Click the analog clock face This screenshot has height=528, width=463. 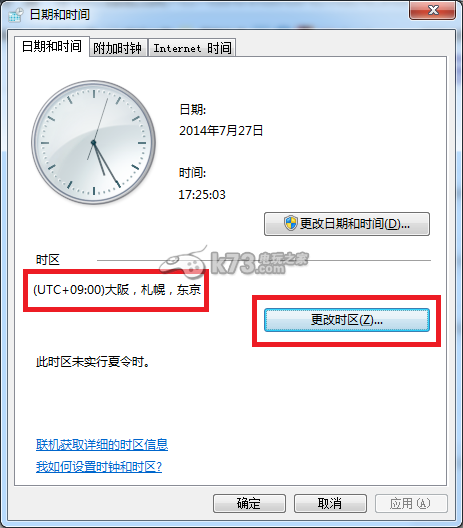point(94,142)
